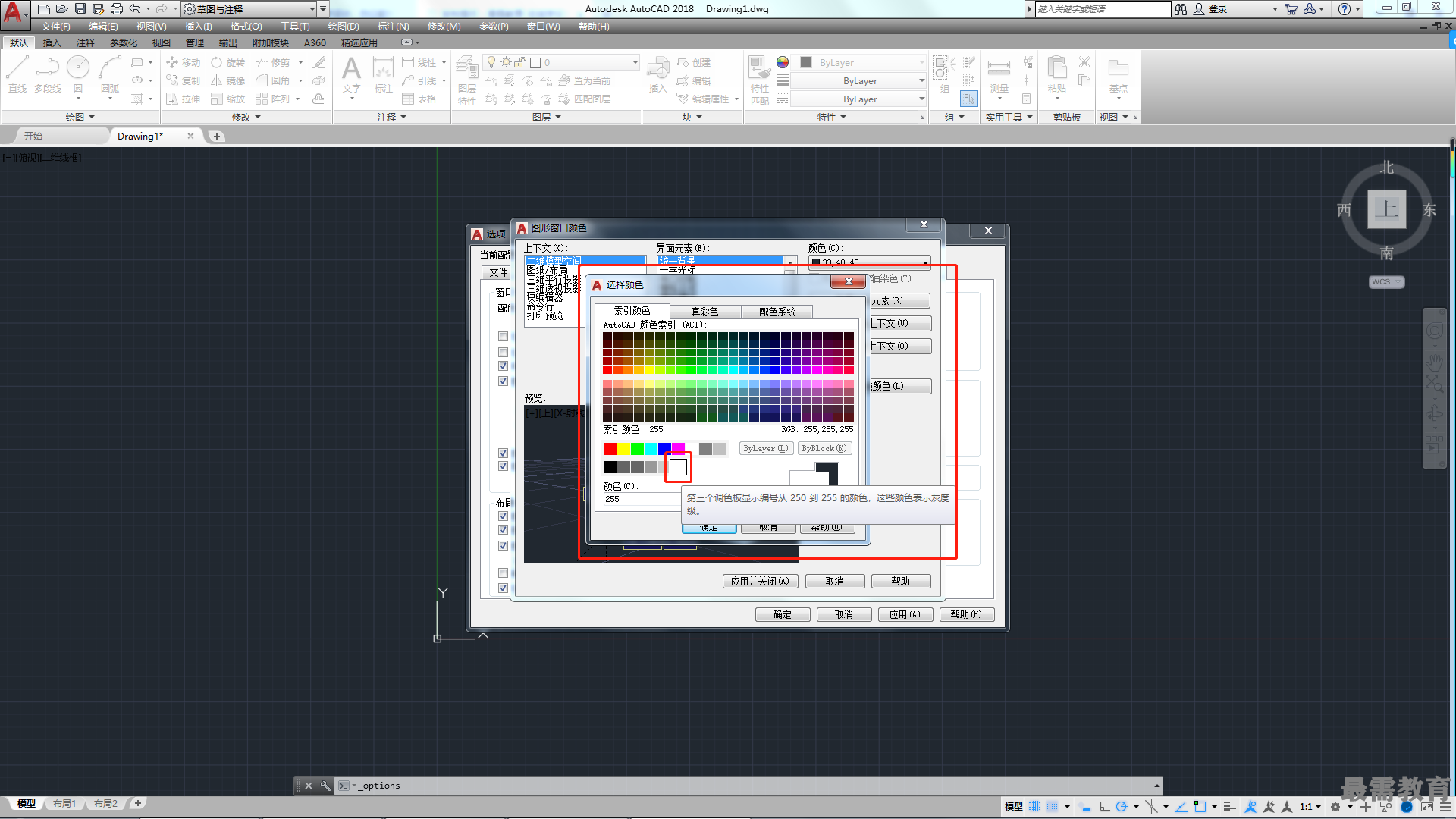Pick the black grayscale swatch
The height and width of the screenshot is (819, 1456).
(610, 467)
